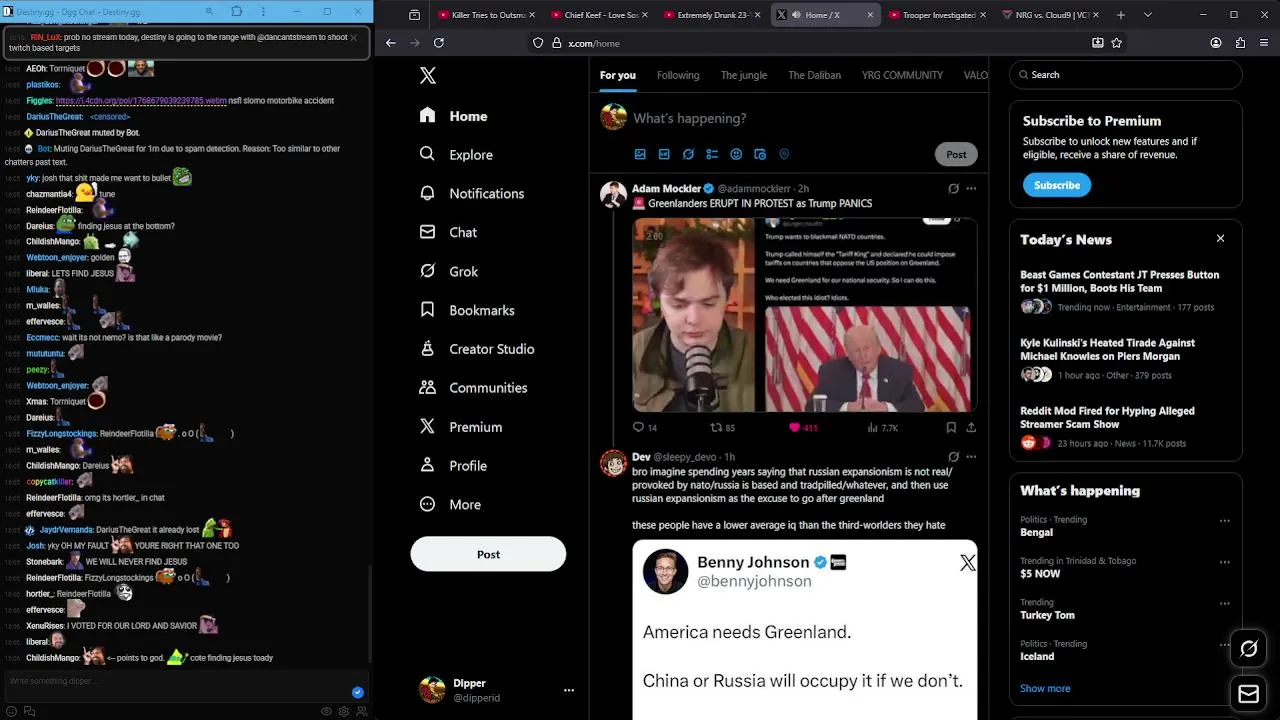Open emoji picker in post composer
The width and height of the screenshot is (1280, 720).
(736, 154)
